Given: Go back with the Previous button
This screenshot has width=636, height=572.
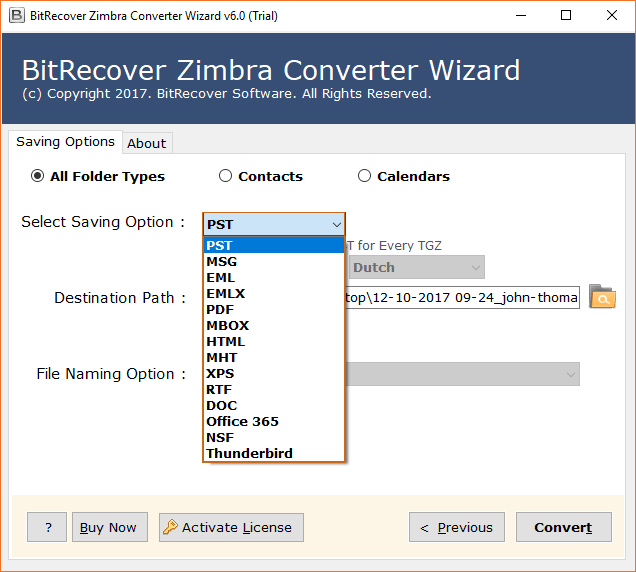Looking at the screenshot, I should click(457, 527).
